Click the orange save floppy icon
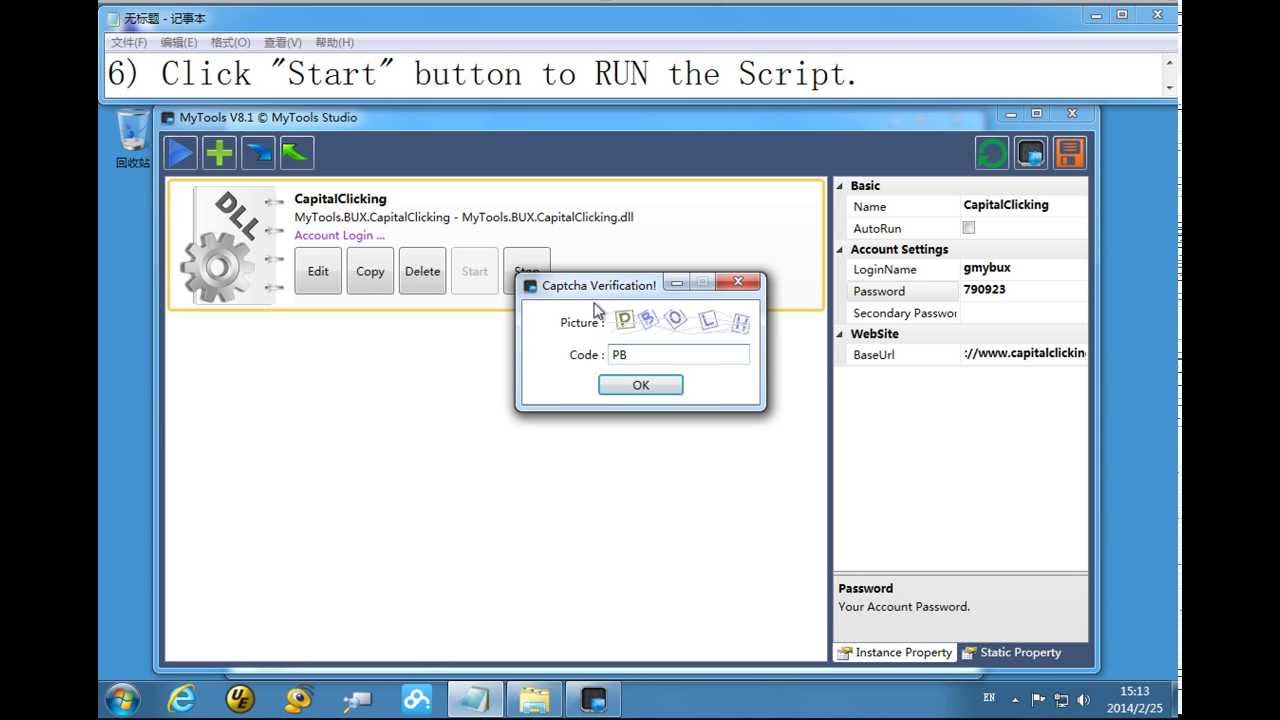Viewport: 1280px width, 720px height. tap(1069, 153)
